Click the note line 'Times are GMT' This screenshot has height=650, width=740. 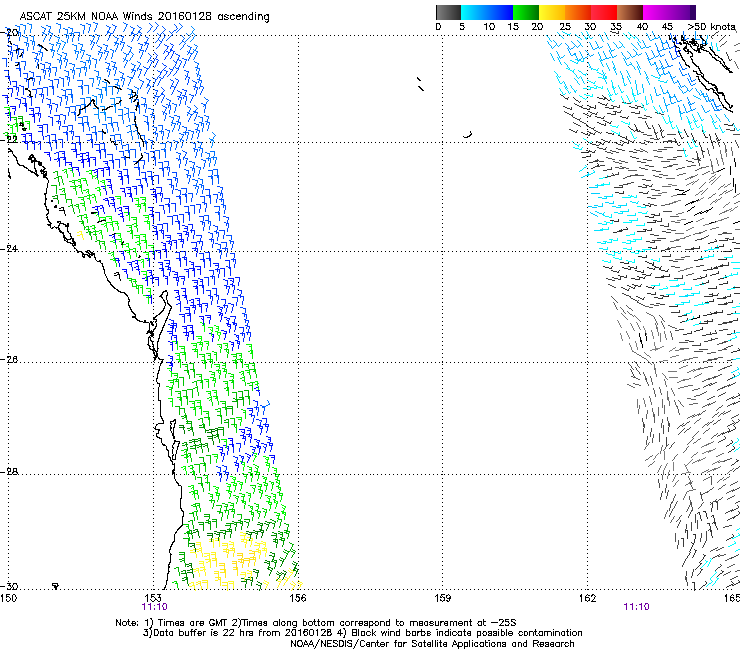coord(316,623)
